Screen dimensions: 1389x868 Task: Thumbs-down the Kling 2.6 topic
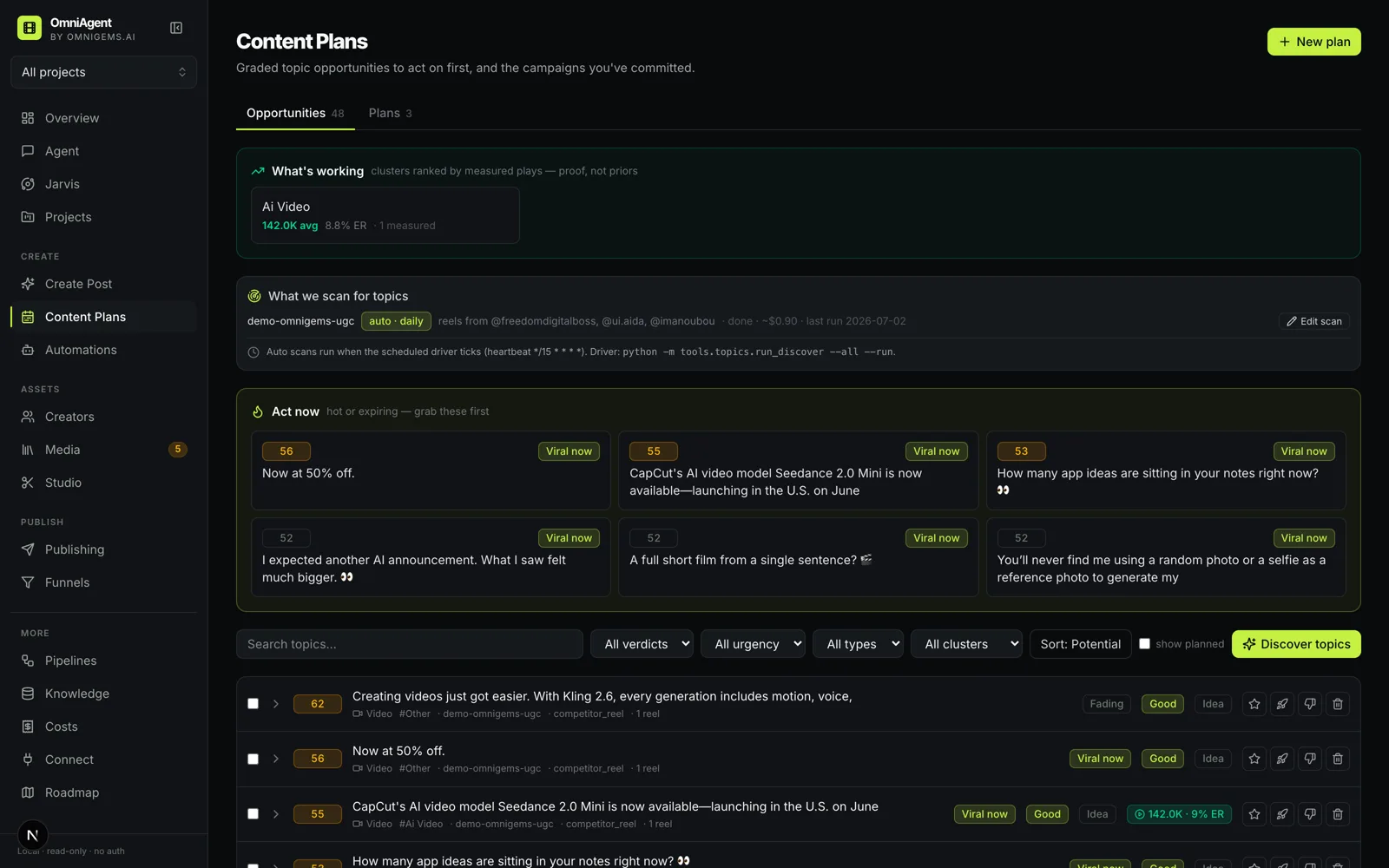pyautogui.click(x=1310, y=704)
